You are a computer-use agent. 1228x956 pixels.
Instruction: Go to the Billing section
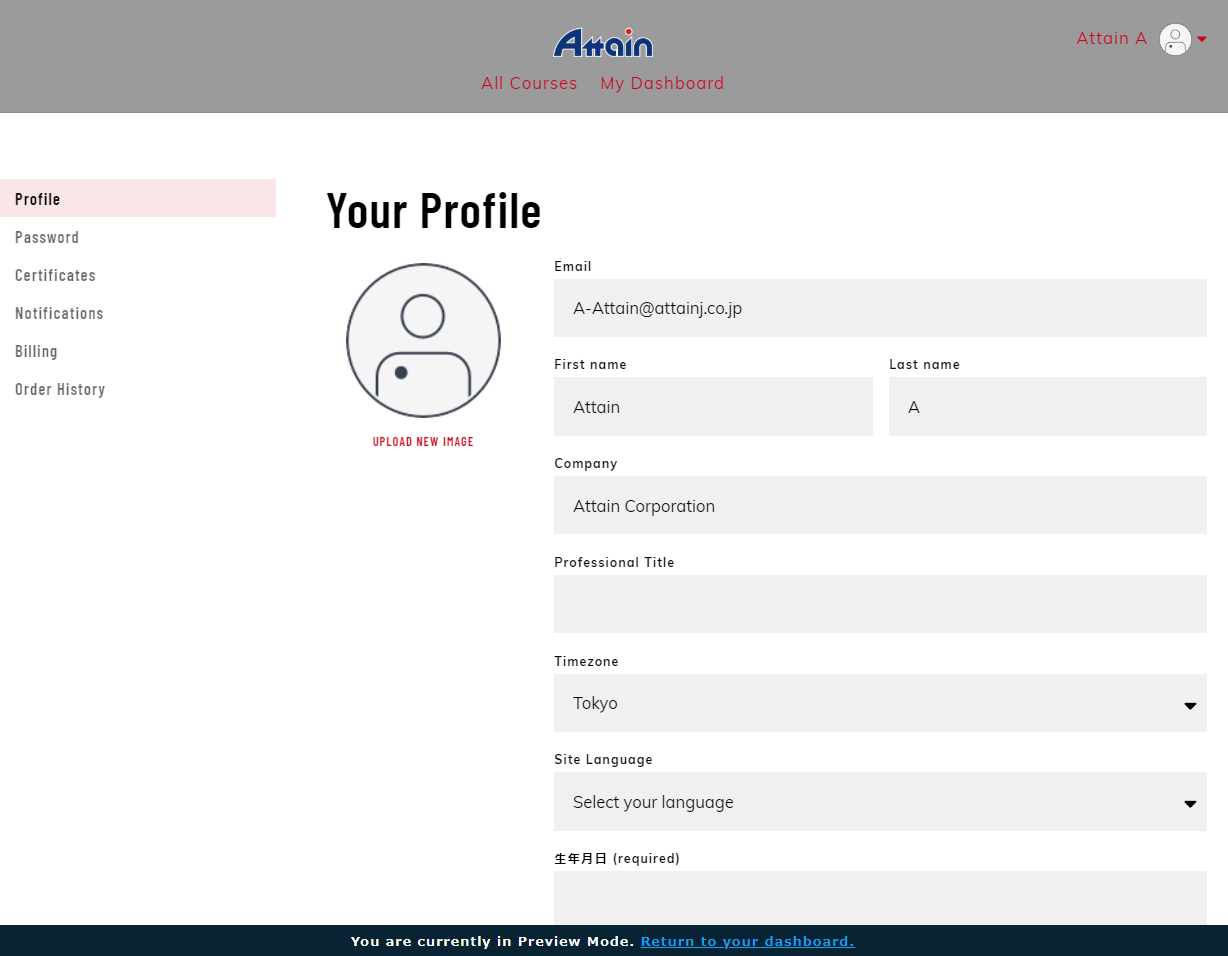[36, 351]
